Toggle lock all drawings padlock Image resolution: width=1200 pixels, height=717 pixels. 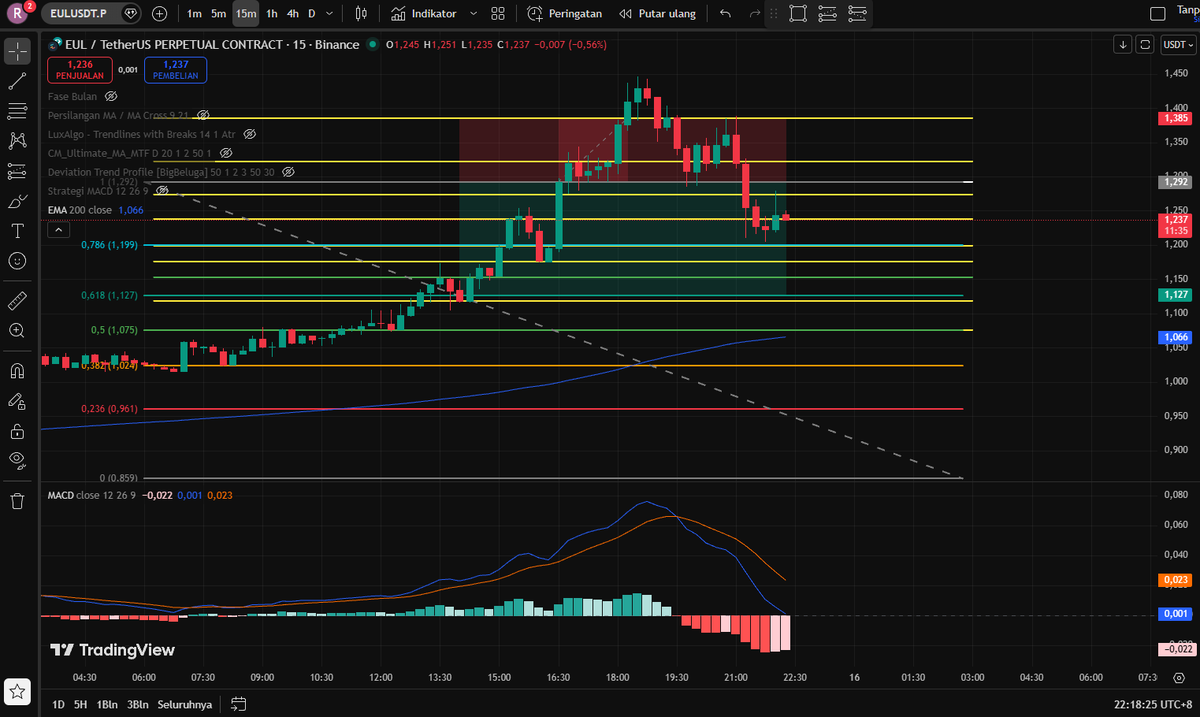click(17, 431)
